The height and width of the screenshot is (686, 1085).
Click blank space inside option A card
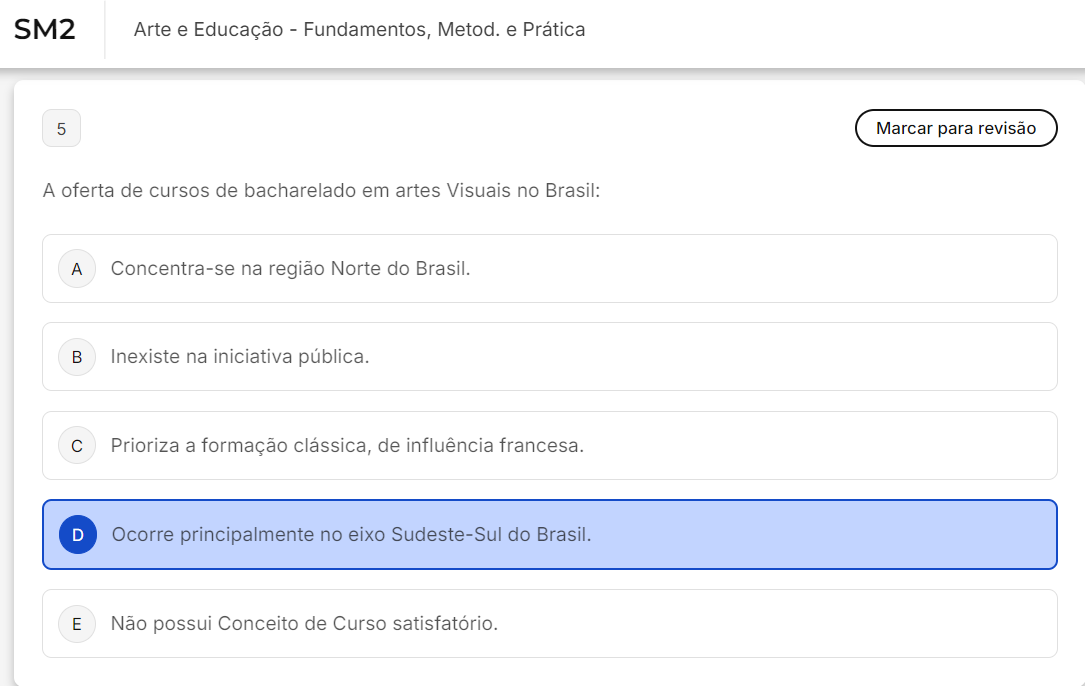coord(760,268)
